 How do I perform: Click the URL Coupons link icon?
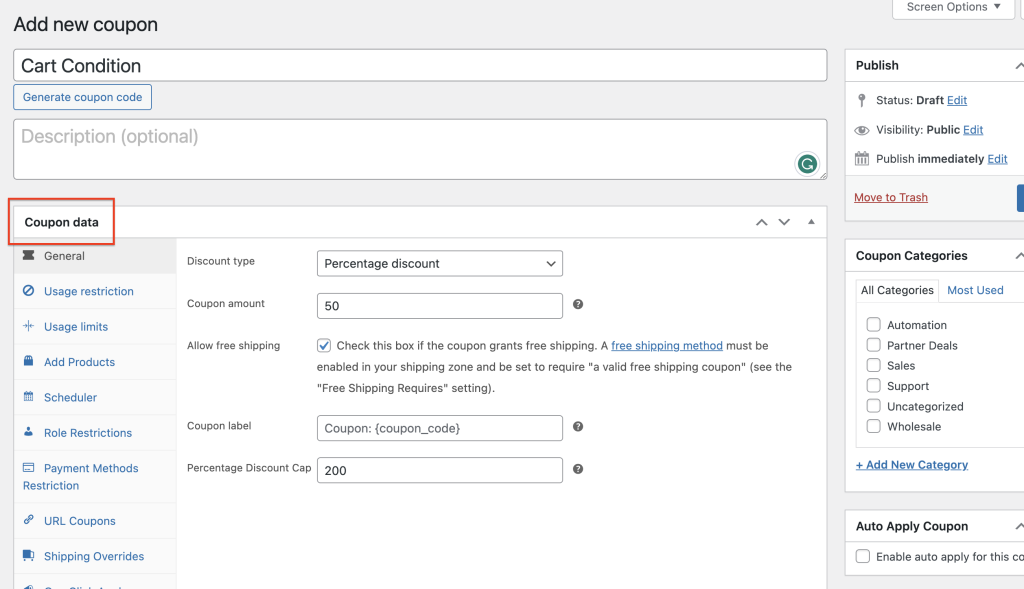click(29, 520)
